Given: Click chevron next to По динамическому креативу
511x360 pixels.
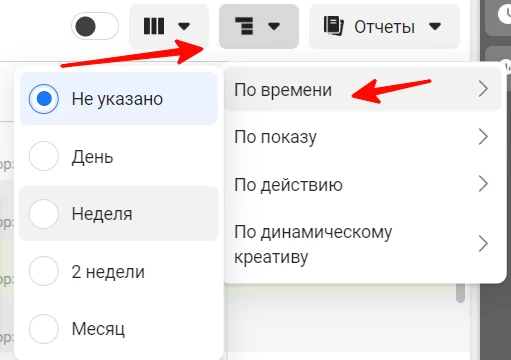Looking at the screenshot, I should pyautogui.click(x=483, y=244).
